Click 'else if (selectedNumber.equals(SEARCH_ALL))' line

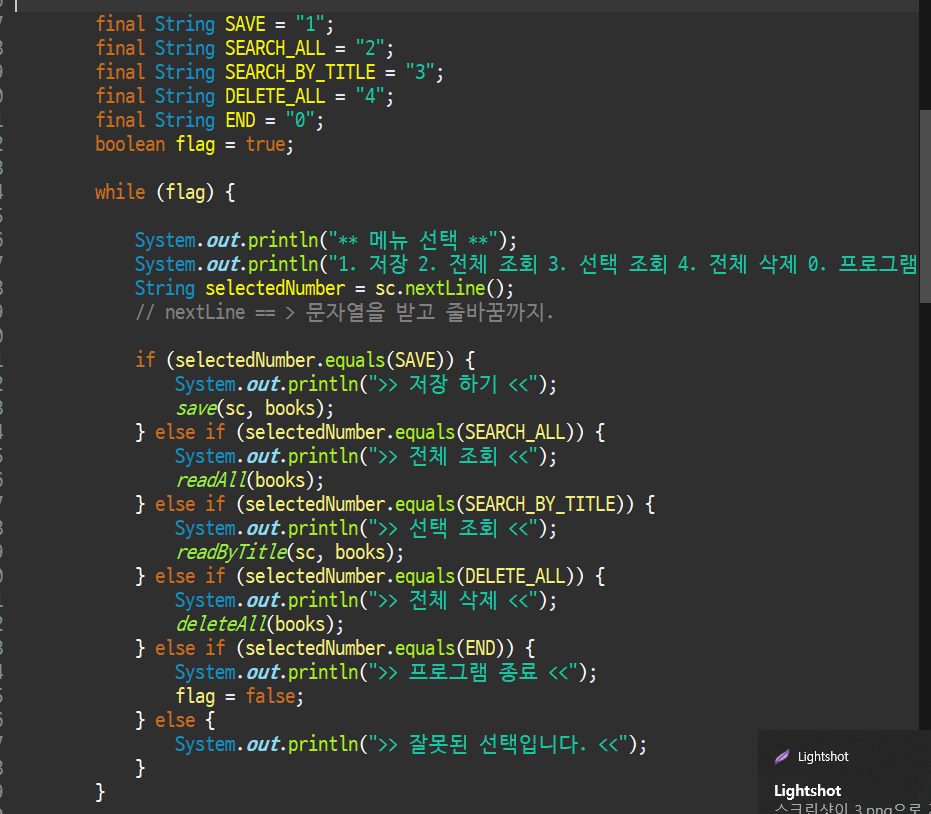370,432
